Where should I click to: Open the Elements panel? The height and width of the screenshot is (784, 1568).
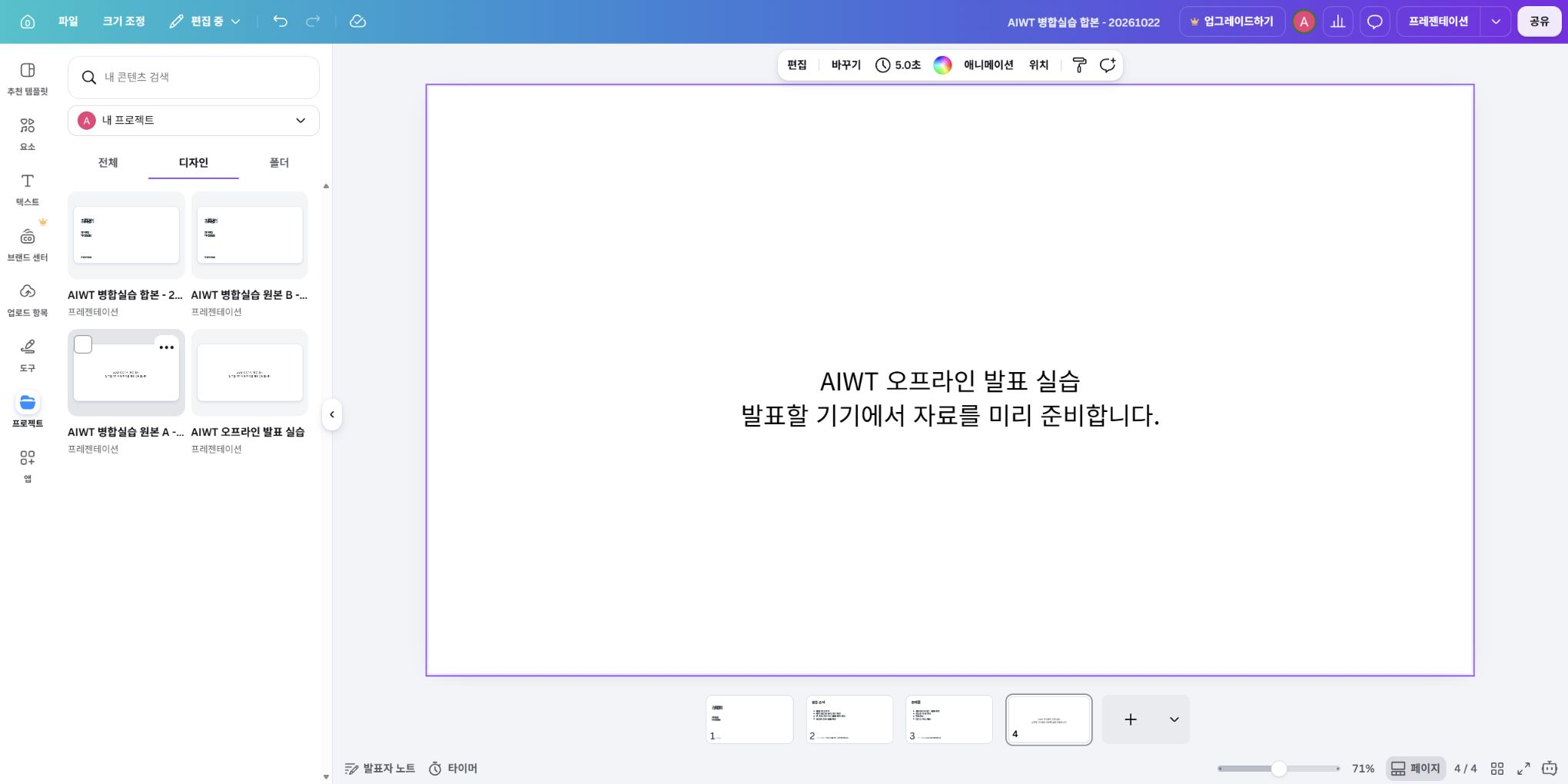pyautogui.click(x=28, y=135)
